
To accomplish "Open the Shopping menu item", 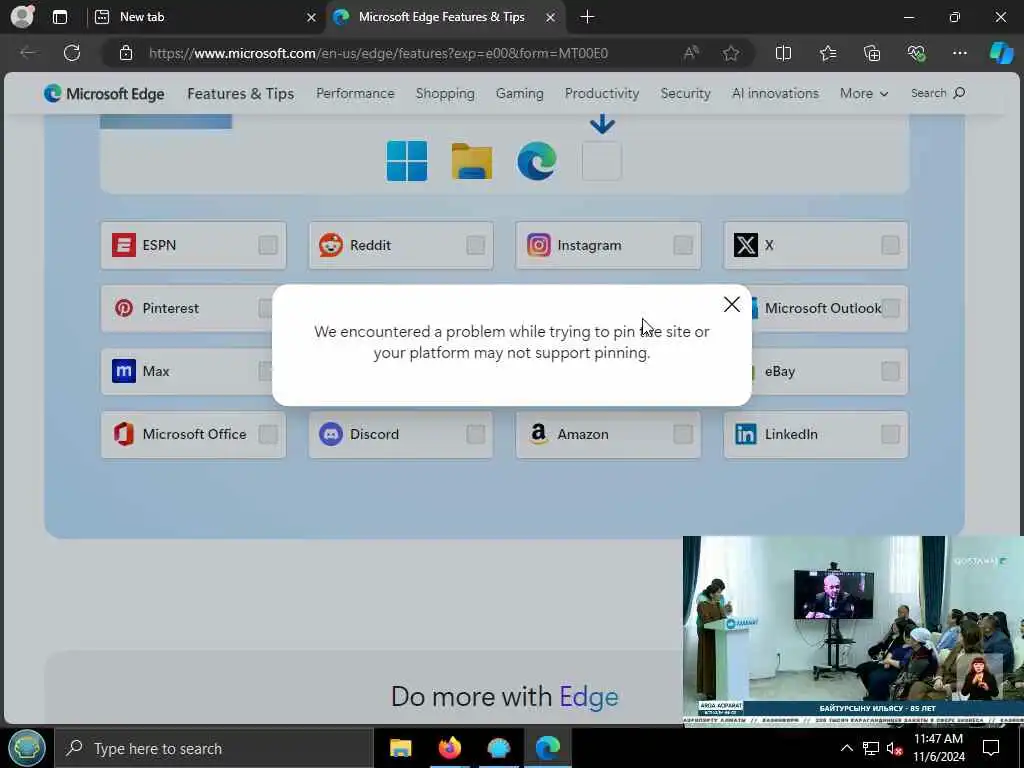I will click(x=445, y=93).
